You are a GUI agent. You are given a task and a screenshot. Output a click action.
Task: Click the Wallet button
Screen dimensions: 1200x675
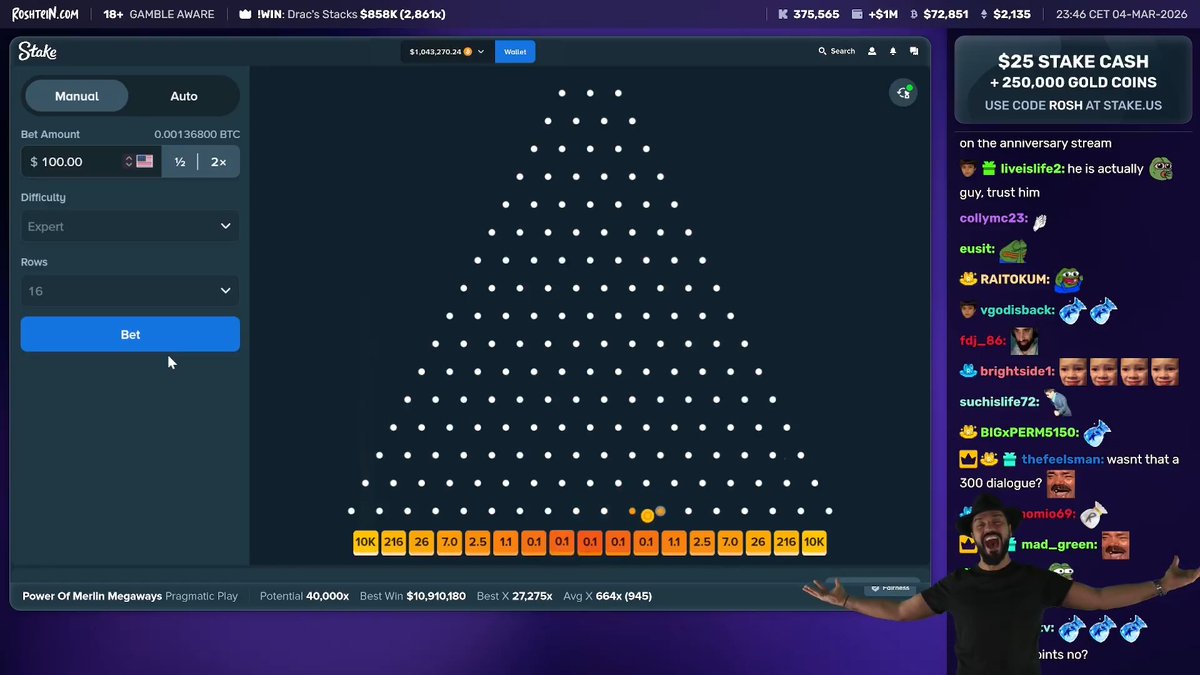(515, 51)
